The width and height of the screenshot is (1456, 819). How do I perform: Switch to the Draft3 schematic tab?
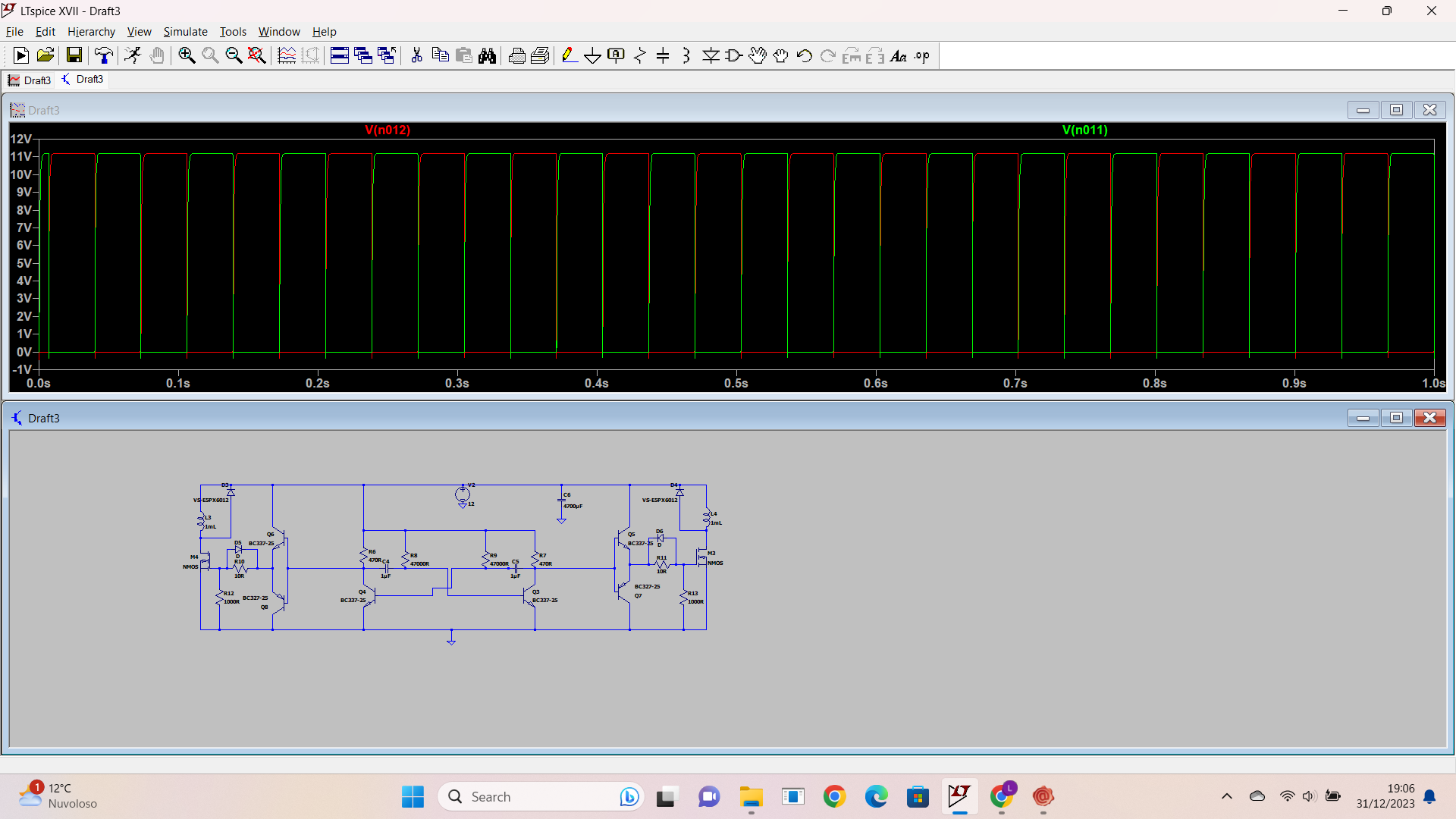pos(83,80)
